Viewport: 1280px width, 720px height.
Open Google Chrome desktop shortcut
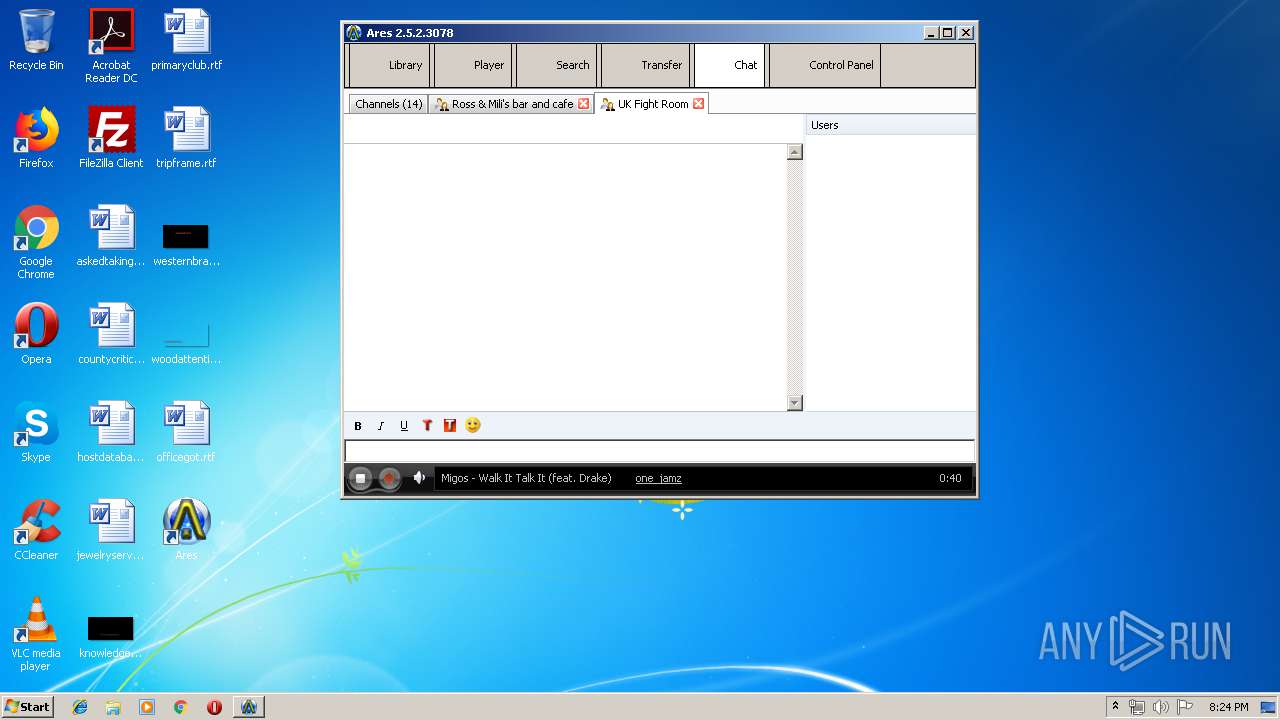tap(36, 242)
